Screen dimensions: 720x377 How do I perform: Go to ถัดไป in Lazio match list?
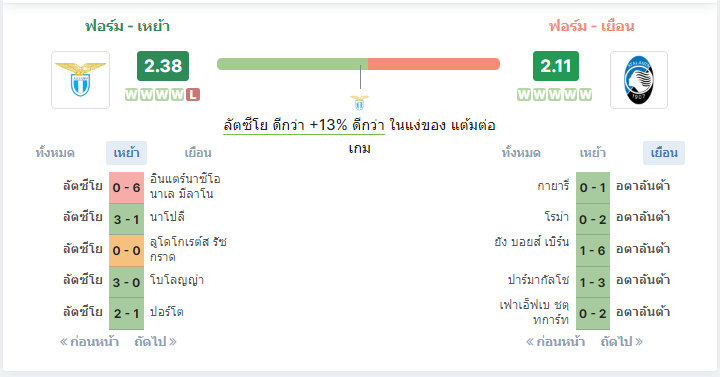click(x=155, y=342)
